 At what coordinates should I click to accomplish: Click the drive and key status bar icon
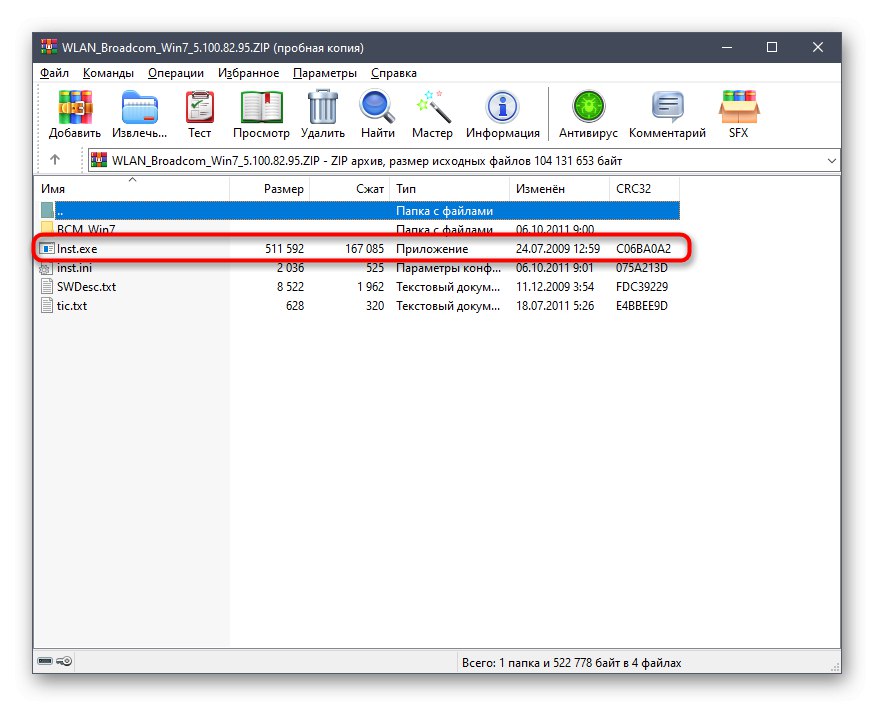(55, 661)
